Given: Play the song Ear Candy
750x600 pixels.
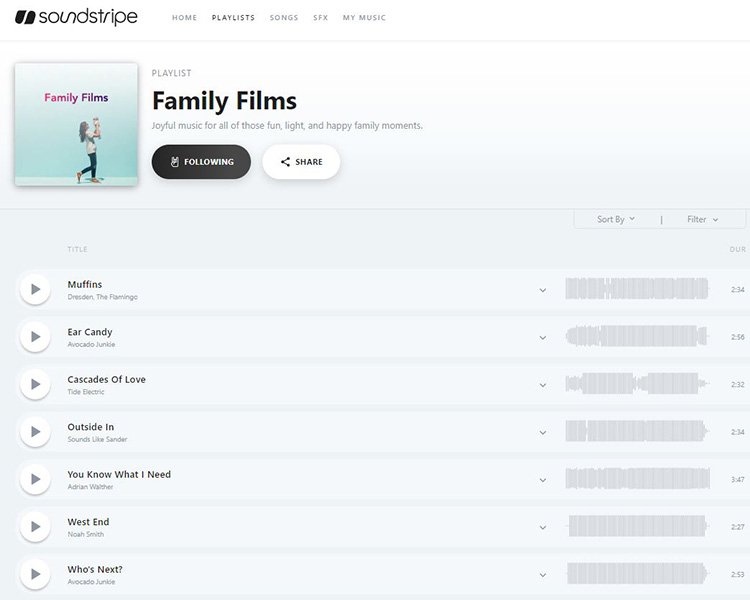Looking at the screenshot, I should [35, 336].
